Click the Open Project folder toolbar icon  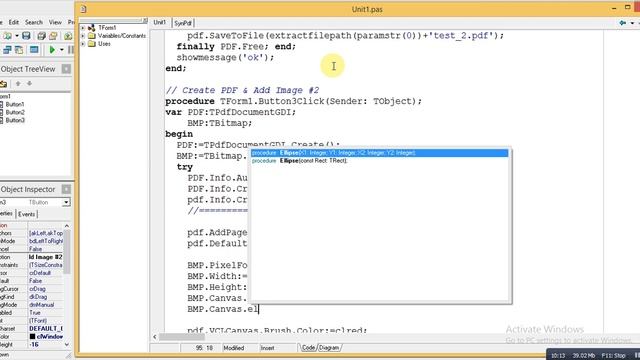click(53, 36)
